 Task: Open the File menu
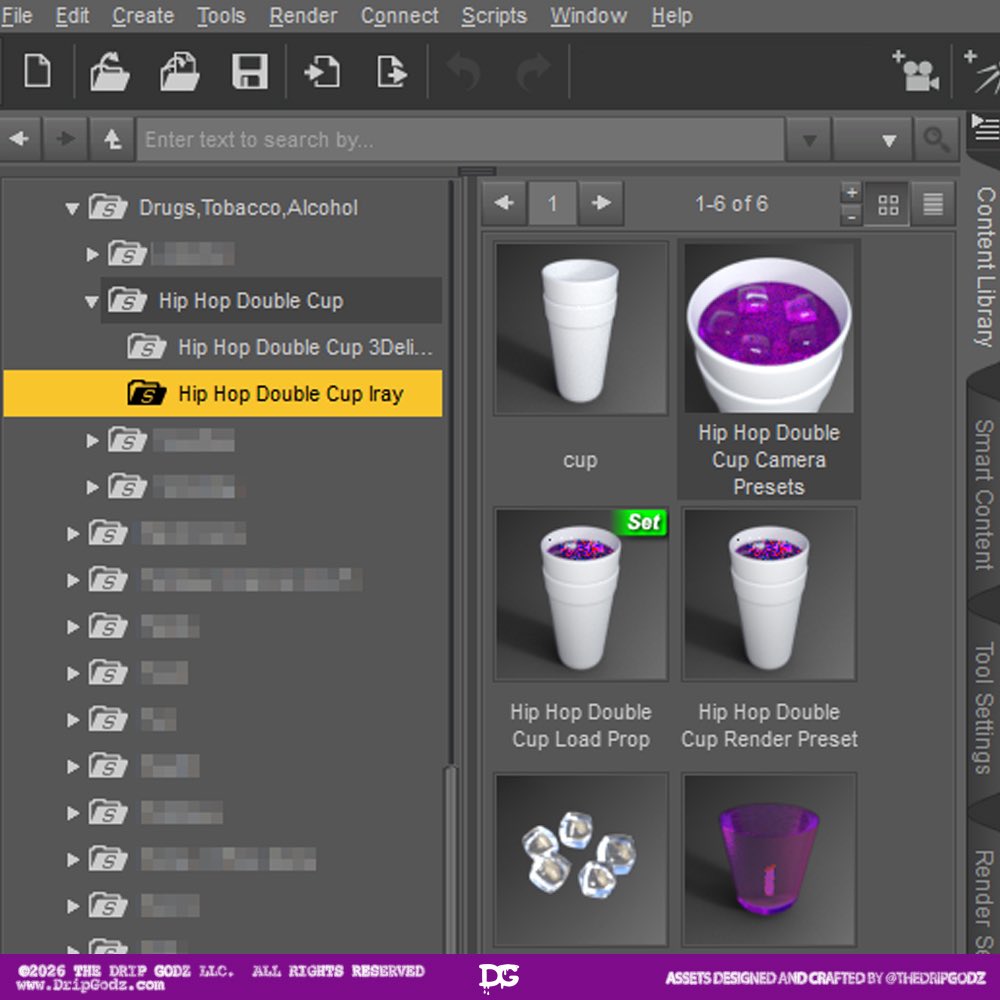pyautogui.click(x=17, y=15)
